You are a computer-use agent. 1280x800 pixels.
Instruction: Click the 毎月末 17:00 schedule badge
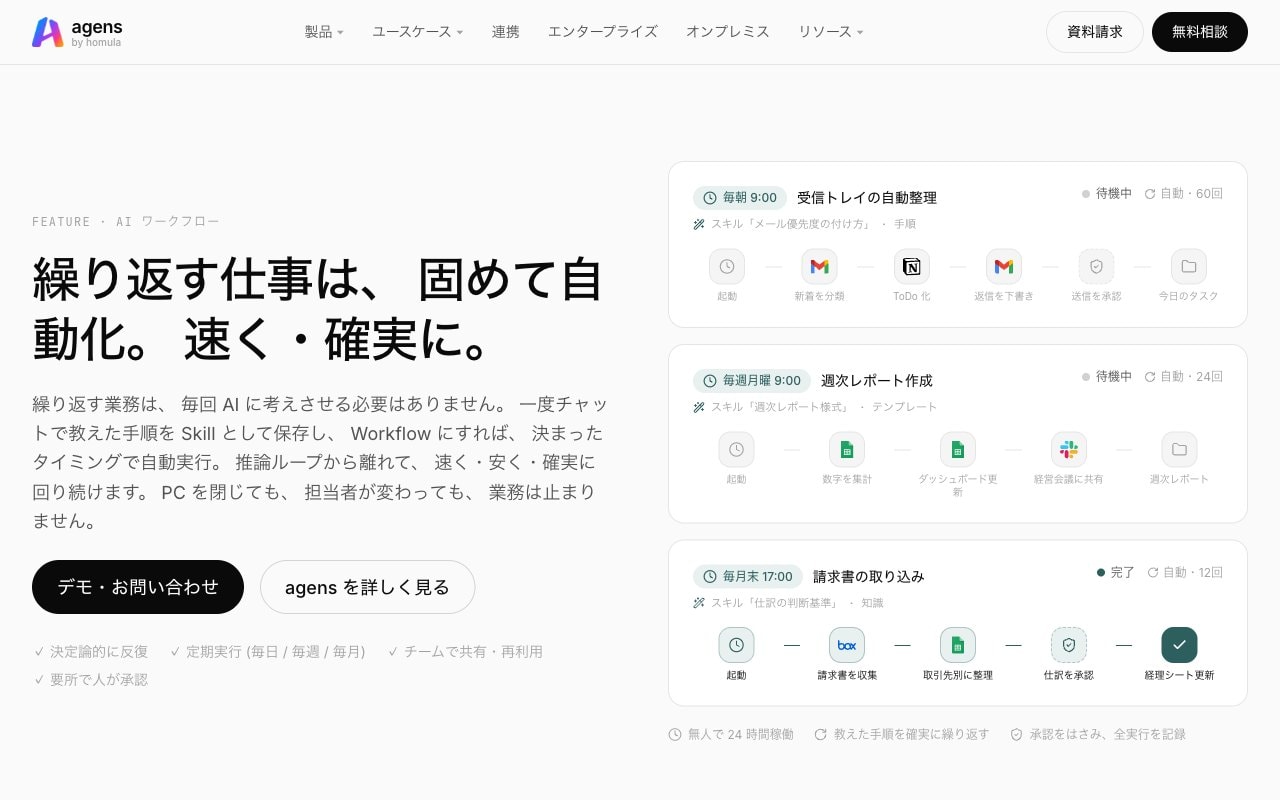coord(748,577)
